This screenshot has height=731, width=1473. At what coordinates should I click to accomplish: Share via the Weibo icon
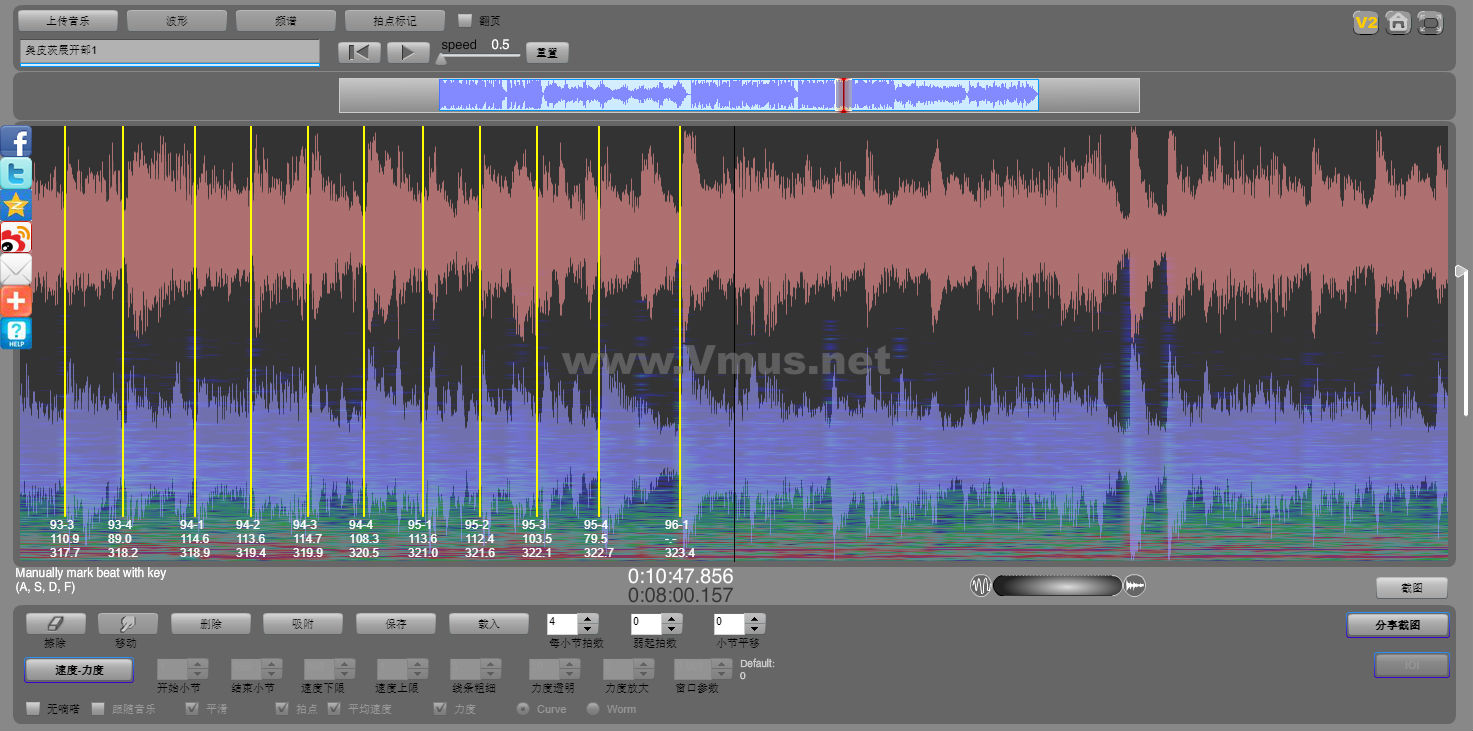(x=16, y=238)
